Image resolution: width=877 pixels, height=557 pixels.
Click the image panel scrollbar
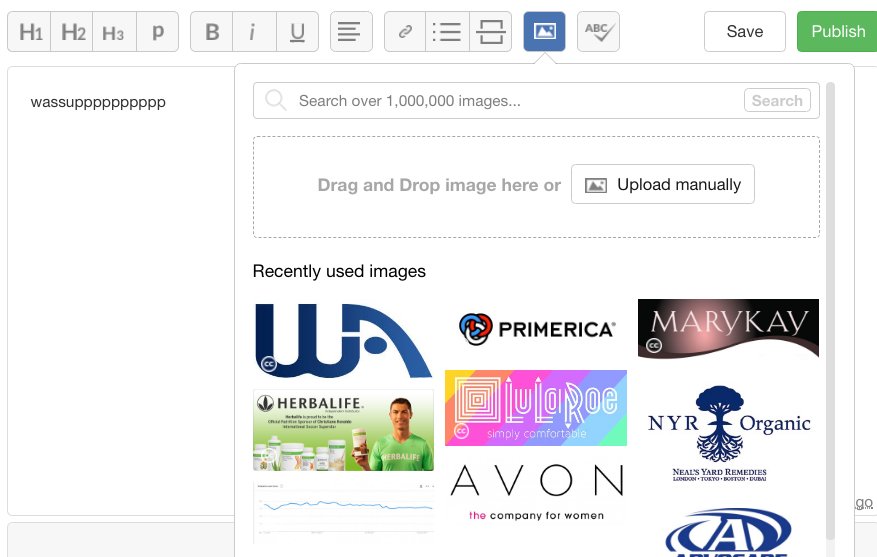tap(830, 310)
